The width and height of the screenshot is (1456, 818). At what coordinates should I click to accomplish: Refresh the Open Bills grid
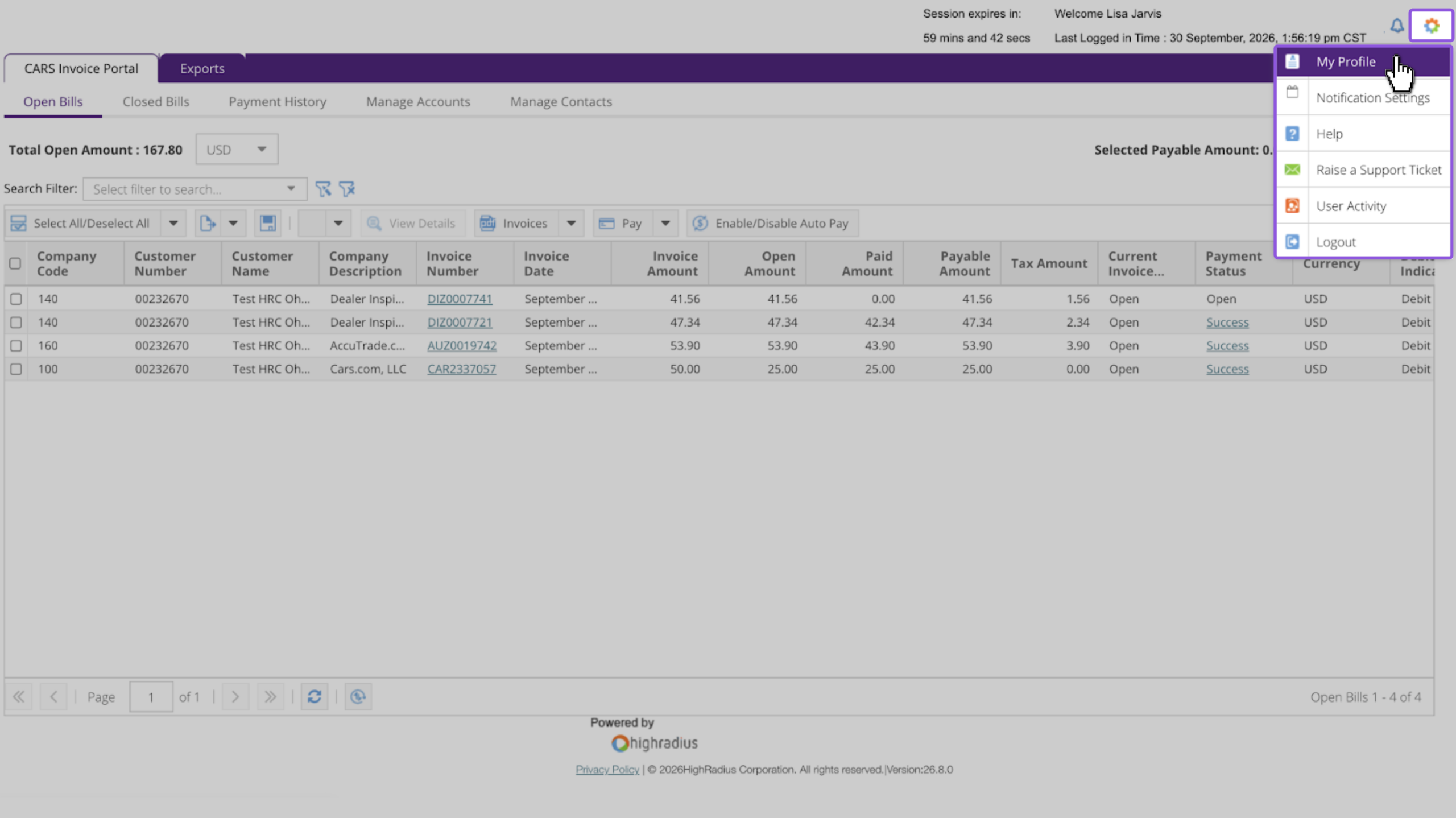click(x=315, y=696)
